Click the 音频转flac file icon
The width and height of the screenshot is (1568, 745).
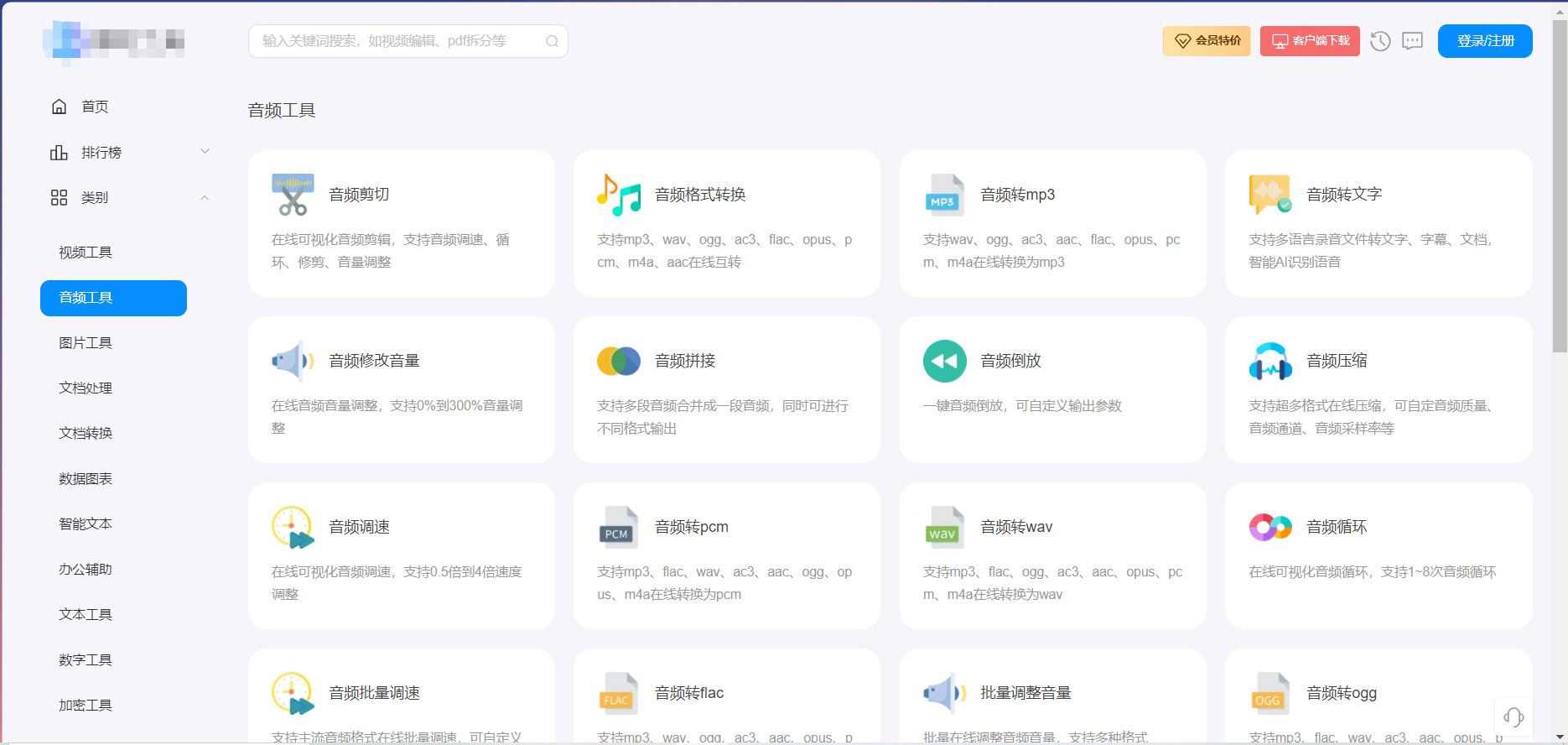point(619,693)
